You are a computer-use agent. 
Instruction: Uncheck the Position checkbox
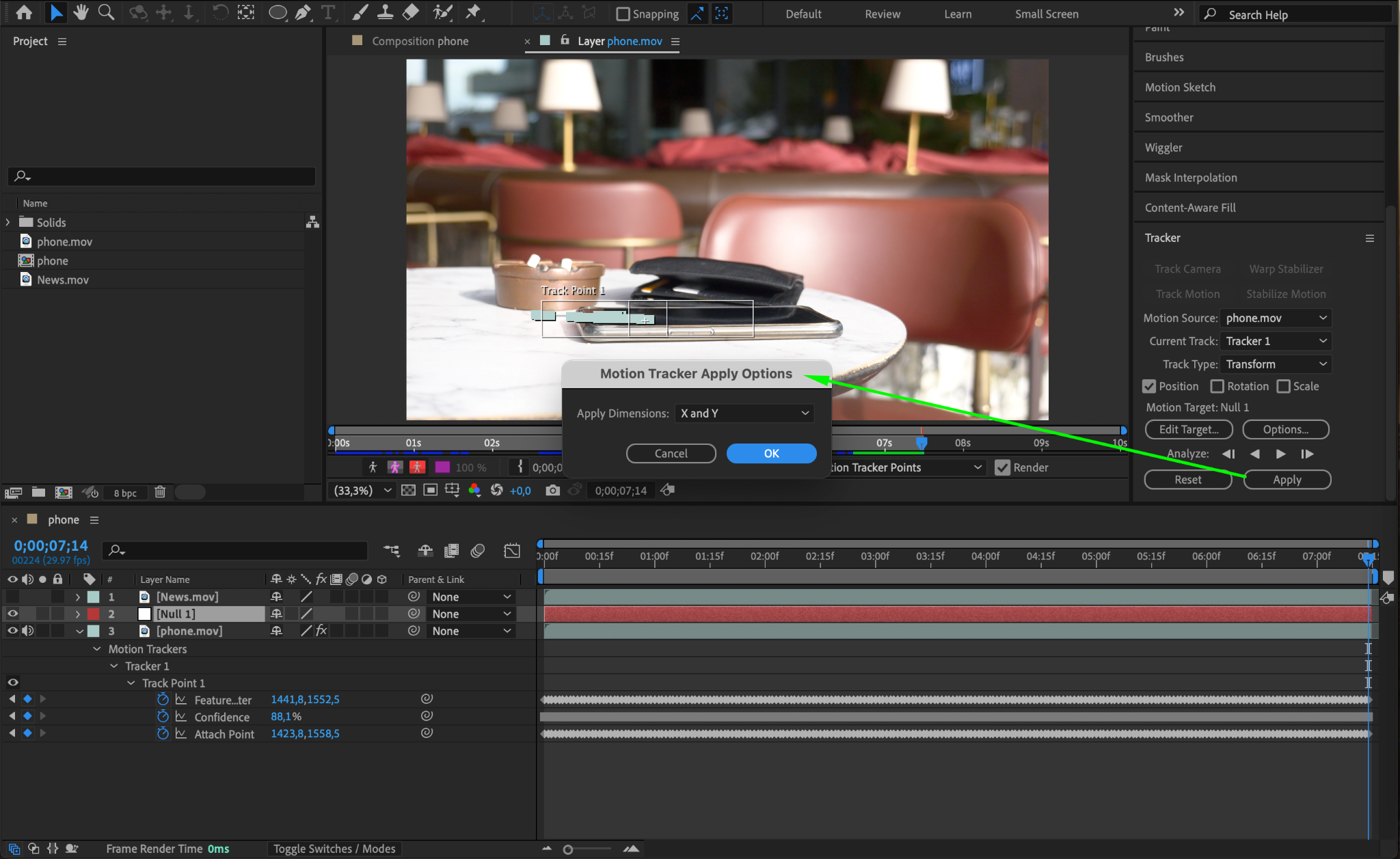click(x=1149, y=387)
